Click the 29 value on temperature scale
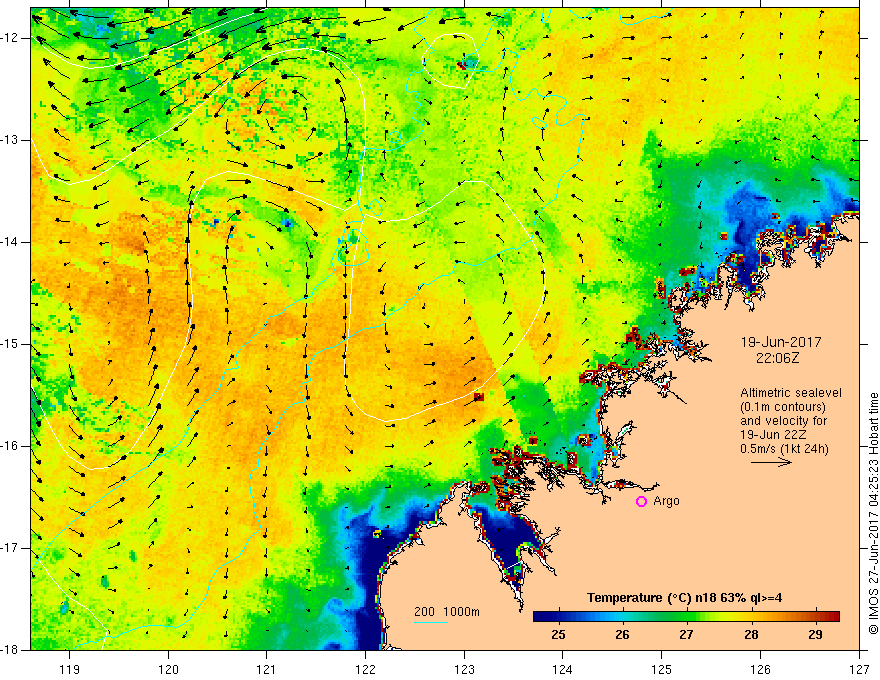Image resolution: width=880 pixels, height=680 pixels. 815,635
